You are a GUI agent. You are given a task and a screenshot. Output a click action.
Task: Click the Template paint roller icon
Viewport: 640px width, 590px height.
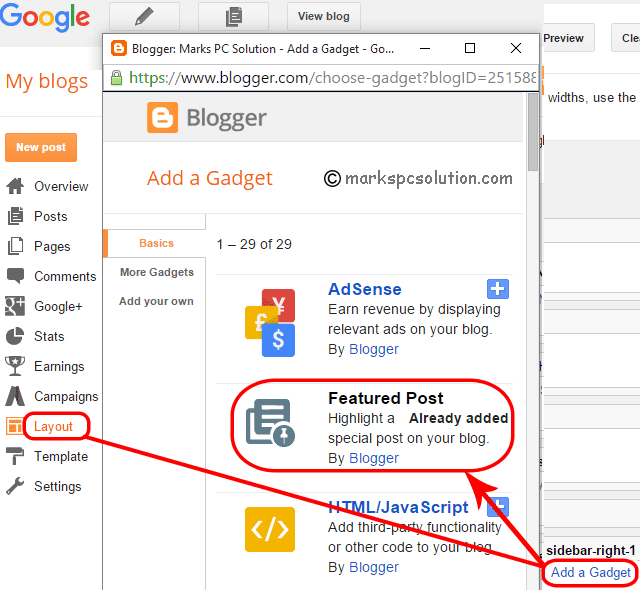pos(15,456)
